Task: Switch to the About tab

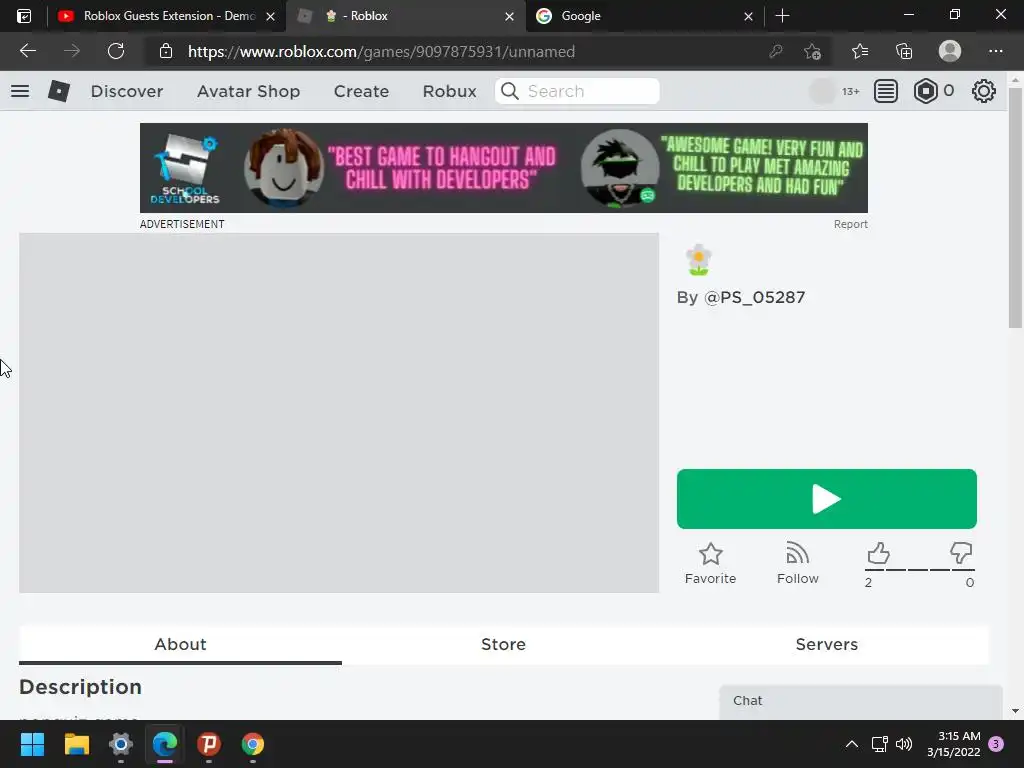Action: (x=180, y=645)
